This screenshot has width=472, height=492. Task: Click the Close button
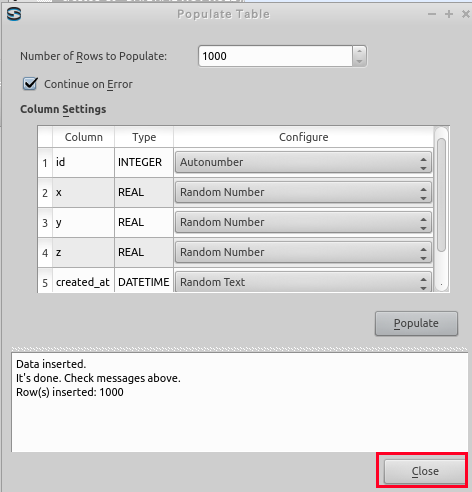[425, 471]
